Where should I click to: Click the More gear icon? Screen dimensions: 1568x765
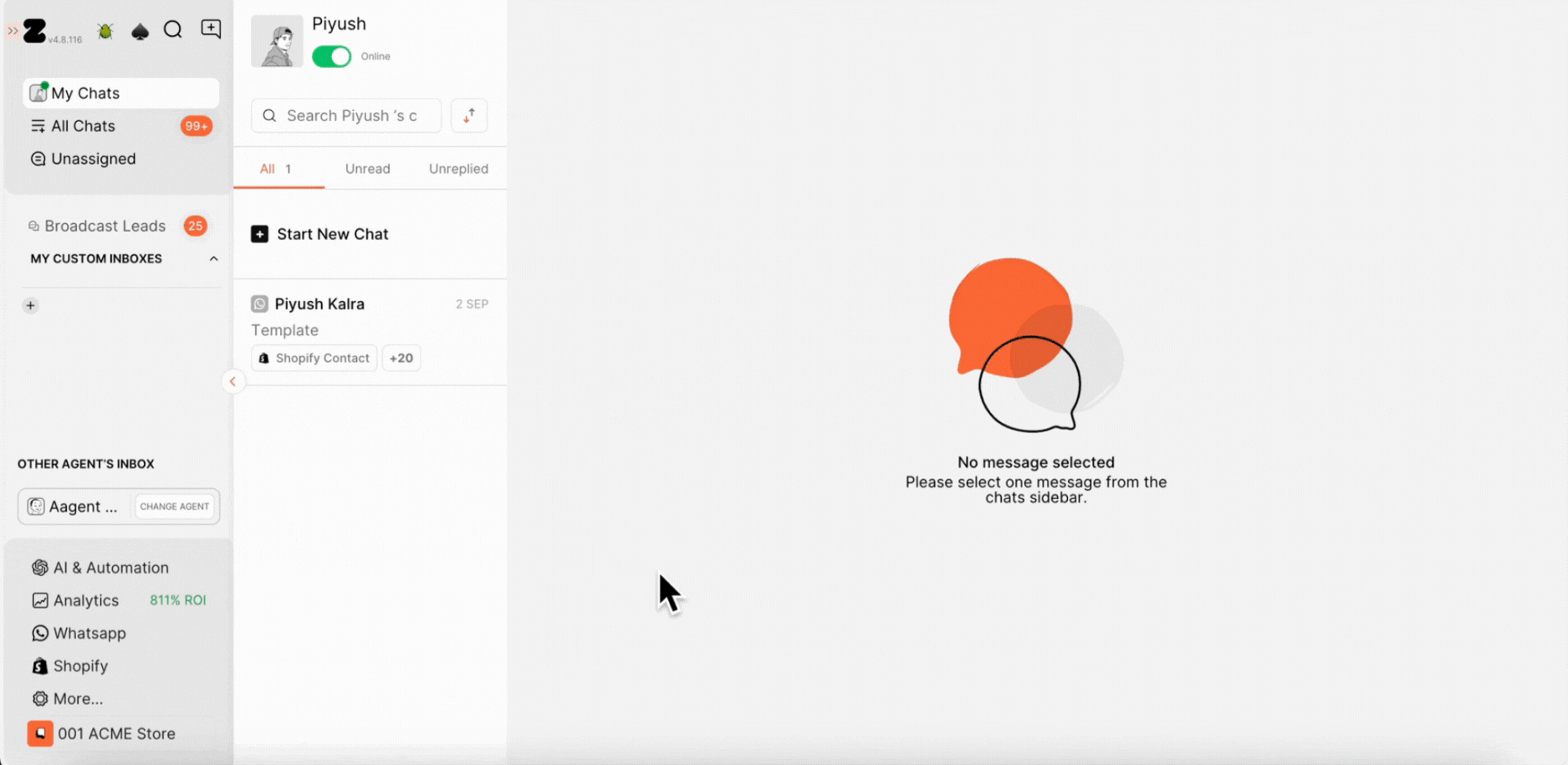[39, 699]
